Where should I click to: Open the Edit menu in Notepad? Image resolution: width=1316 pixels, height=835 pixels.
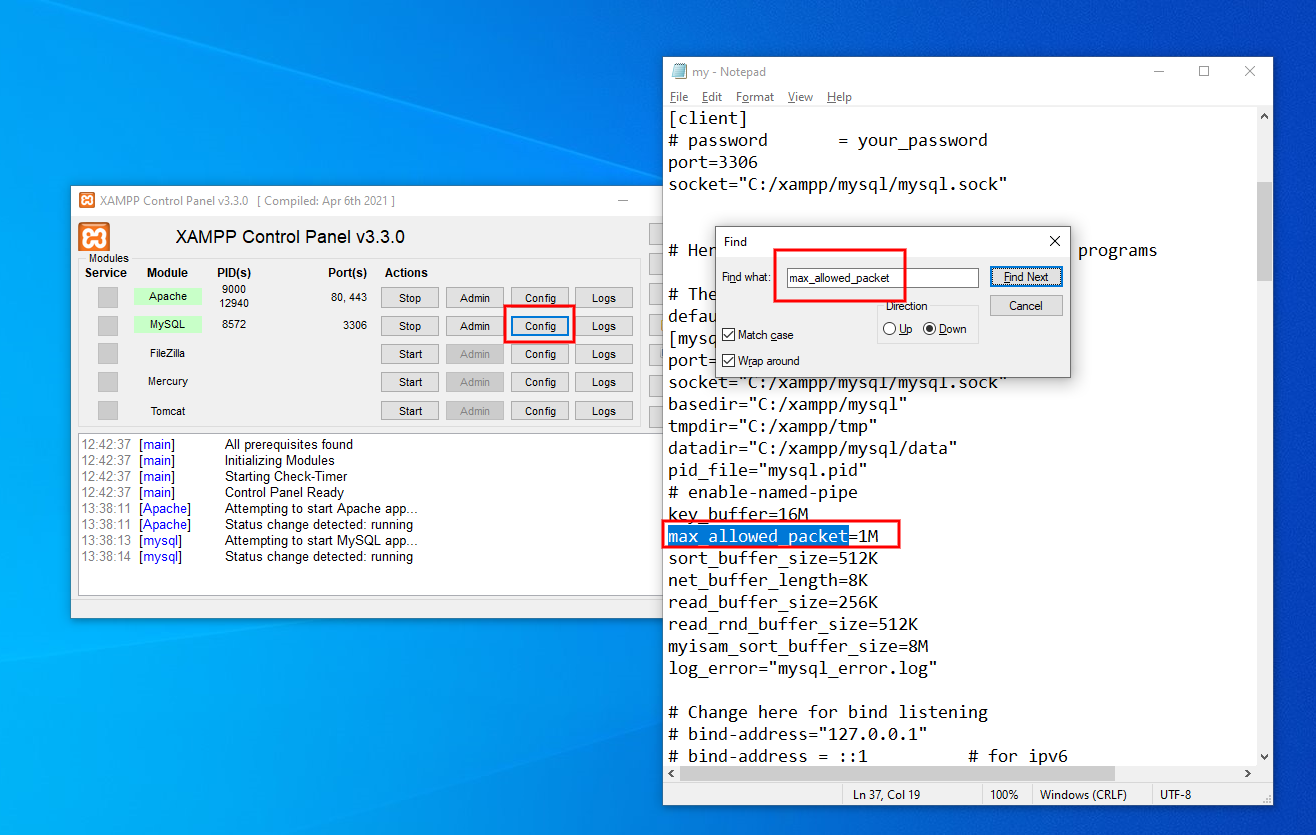pos(711,97)
